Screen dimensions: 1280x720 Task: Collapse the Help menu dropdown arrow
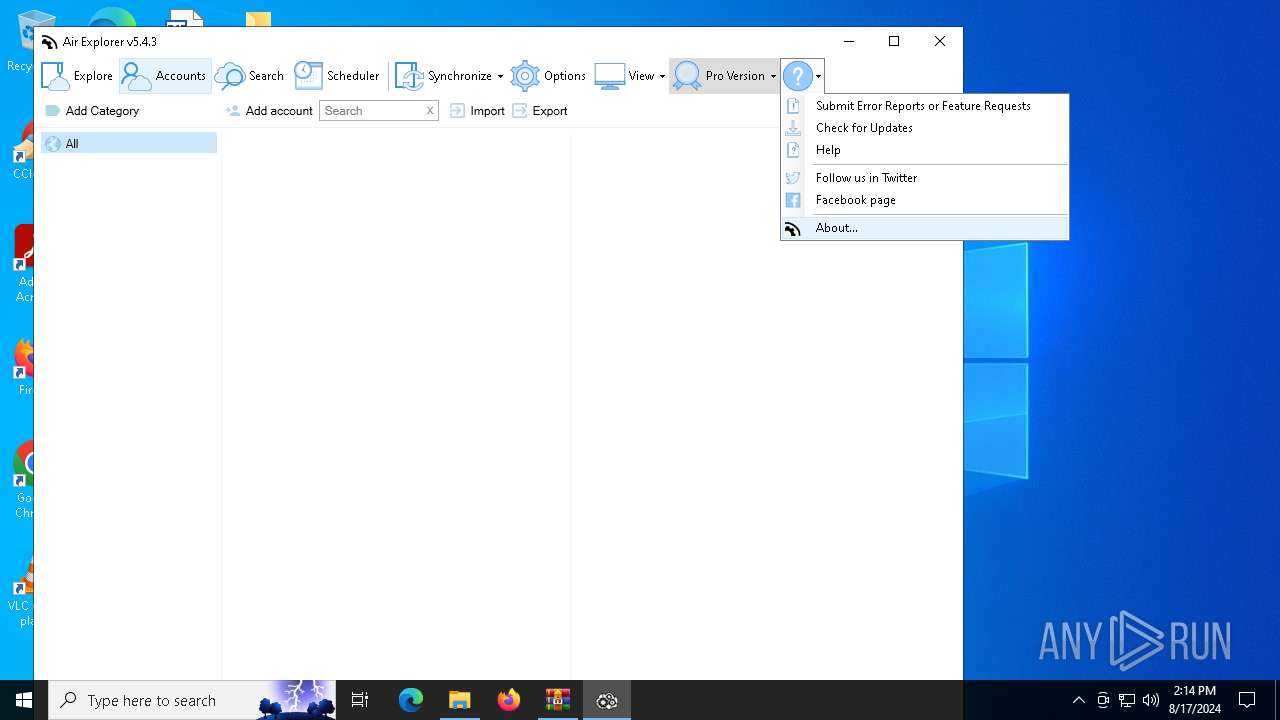[818, 76]
